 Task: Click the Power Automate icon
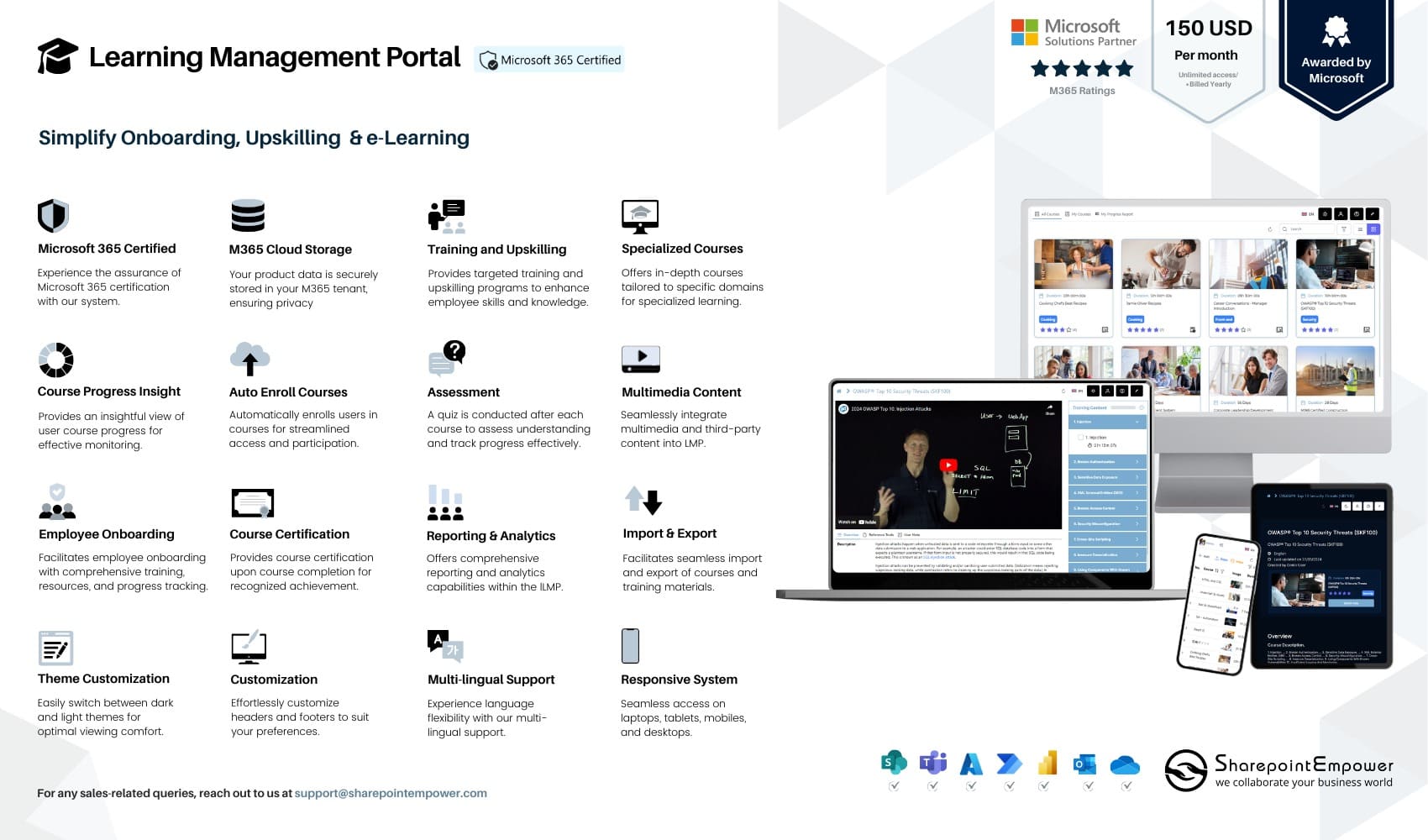coord(1009,763)
